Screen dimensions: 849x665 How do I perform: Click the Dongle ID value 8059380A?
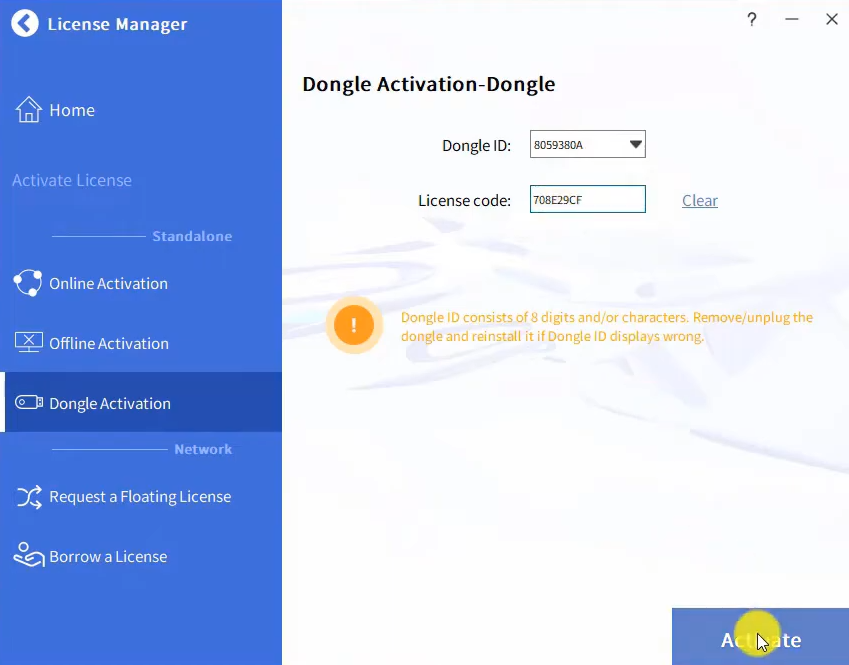click(x=558, y=145)
